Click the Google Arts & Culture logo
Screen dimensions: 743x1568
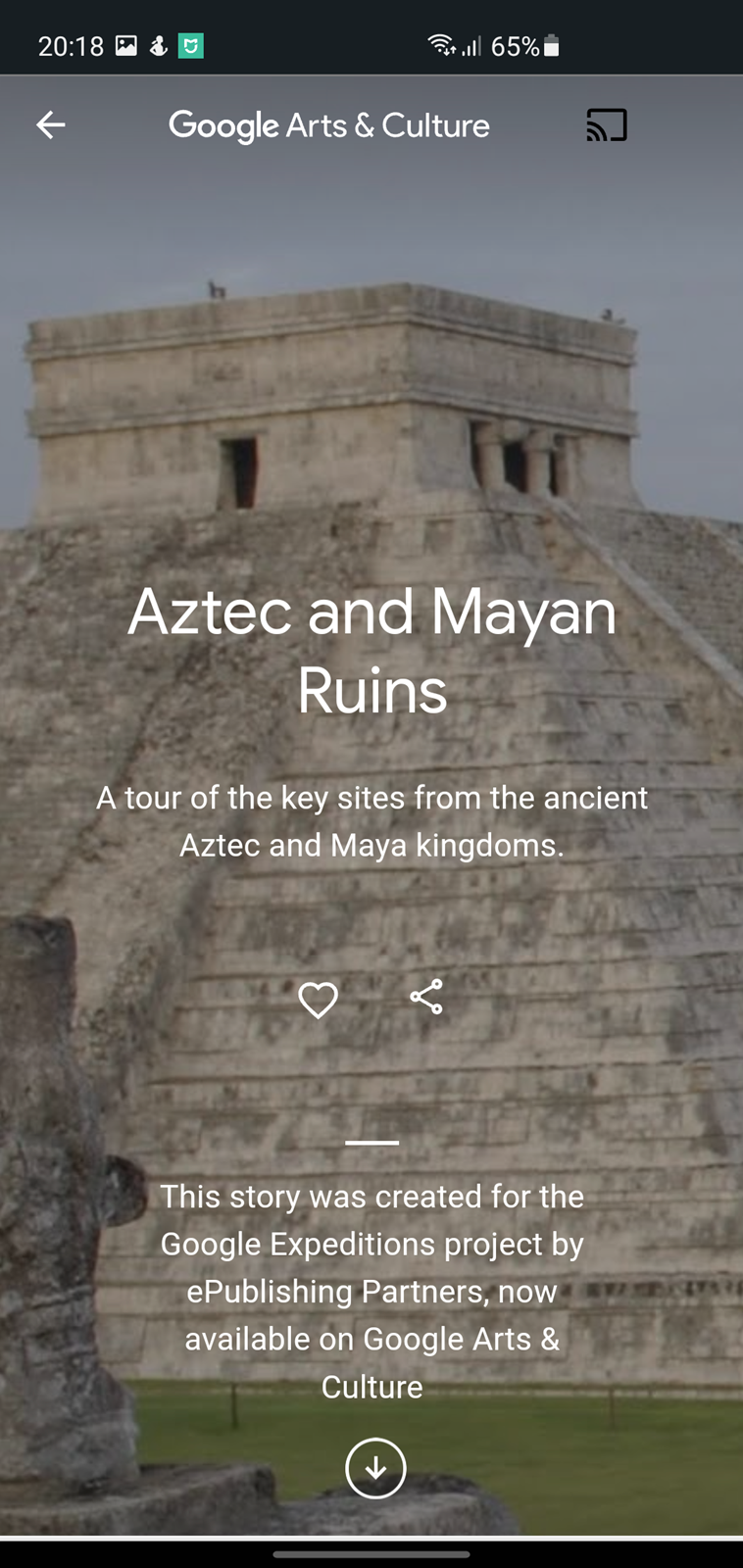click(329, 125)
